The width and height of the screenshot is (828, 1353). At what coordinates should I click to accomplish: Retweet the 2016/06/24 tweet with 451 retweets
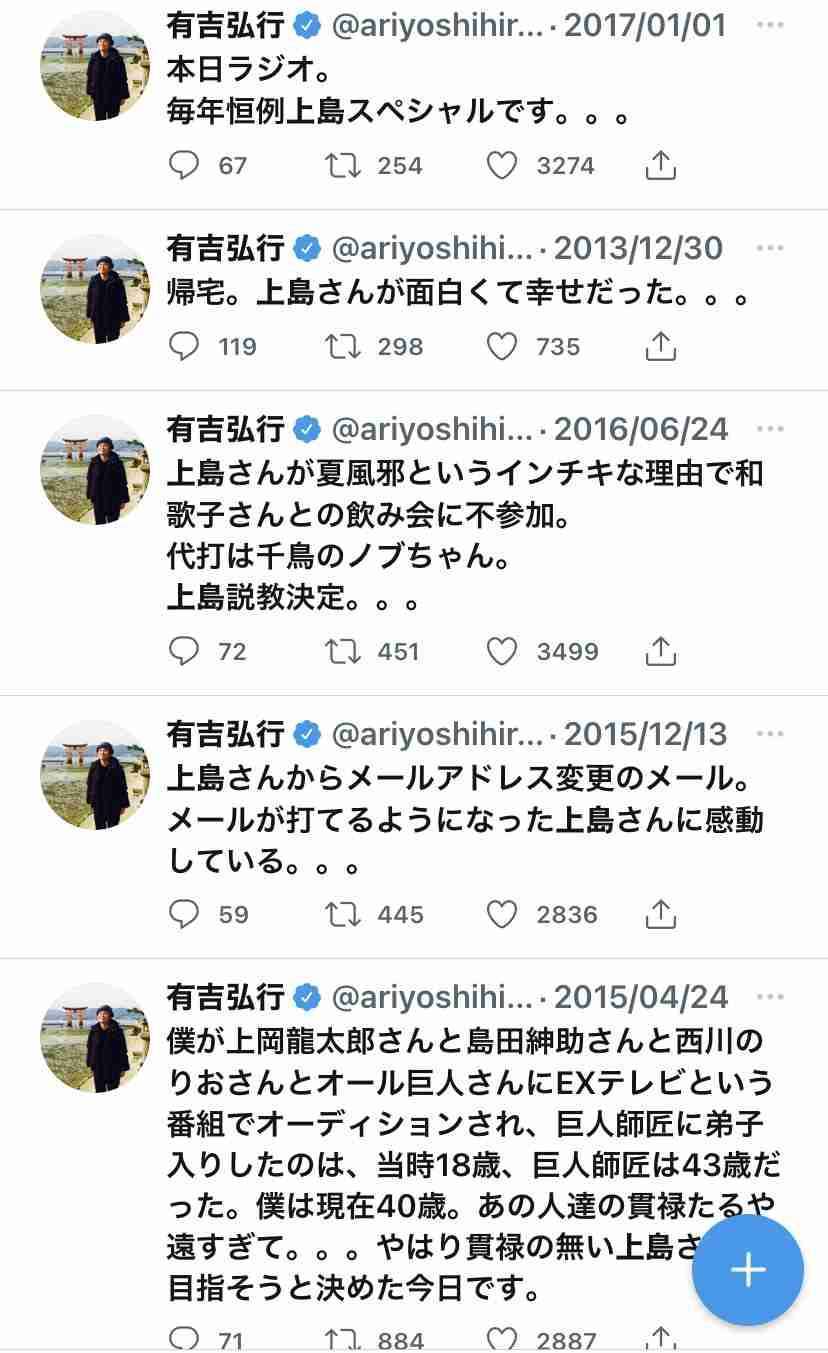click(343, 651)
